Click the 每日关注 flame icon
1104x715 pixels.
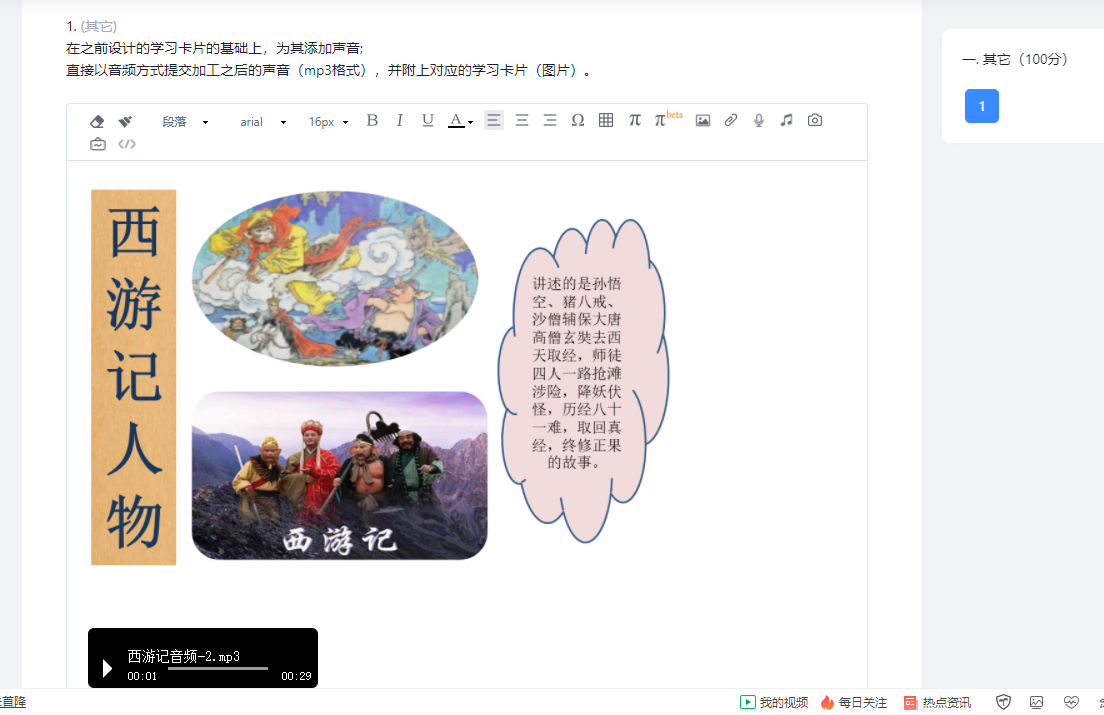pos(827,702)
